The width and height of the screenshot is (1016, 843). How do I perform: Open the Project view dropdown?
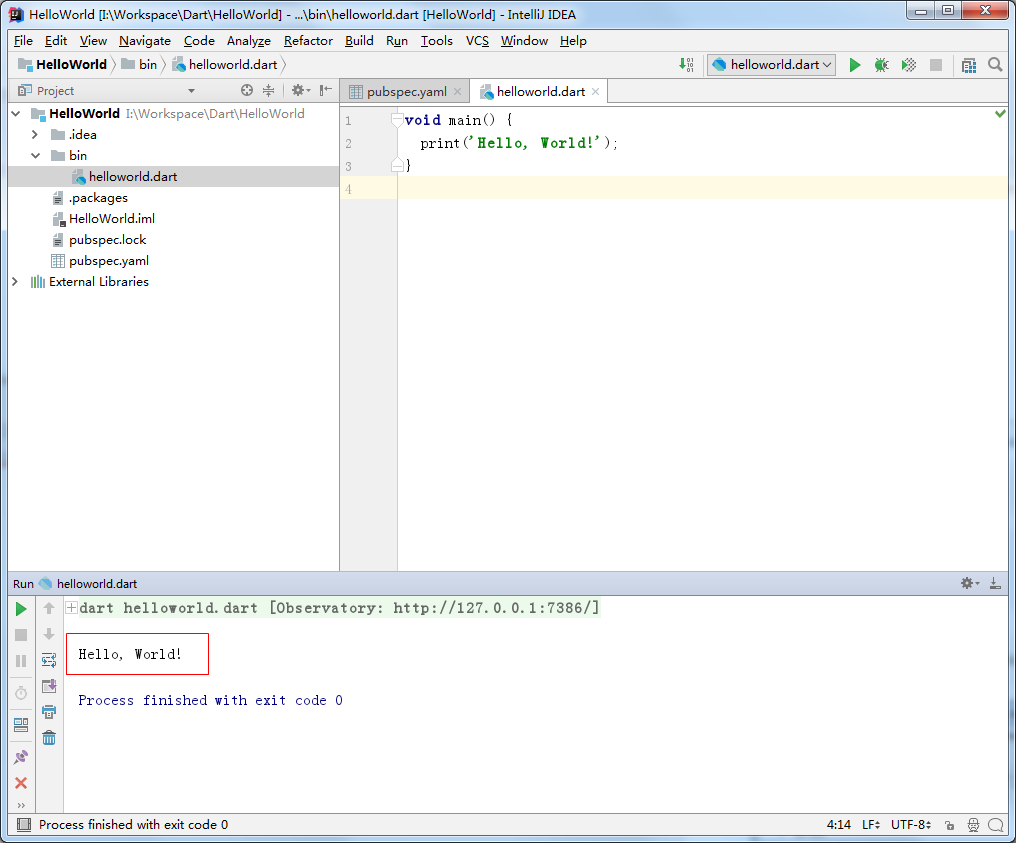tap(191, 91)
